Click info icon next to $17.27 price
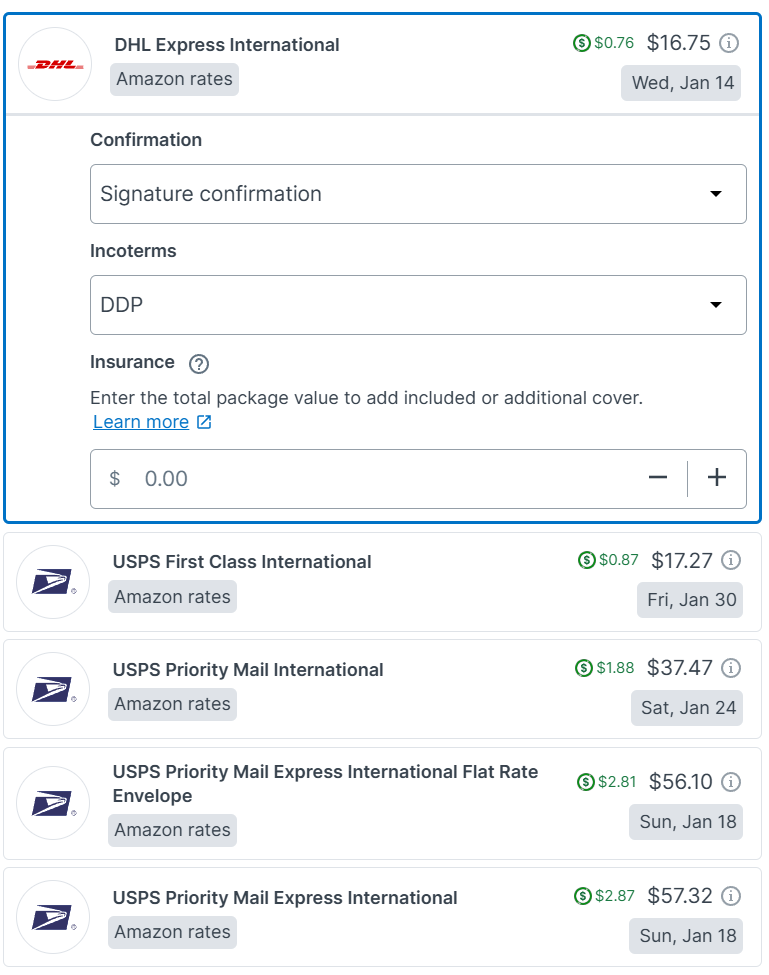This screenshot has width=769, height=975. click(x=731, y=560)
